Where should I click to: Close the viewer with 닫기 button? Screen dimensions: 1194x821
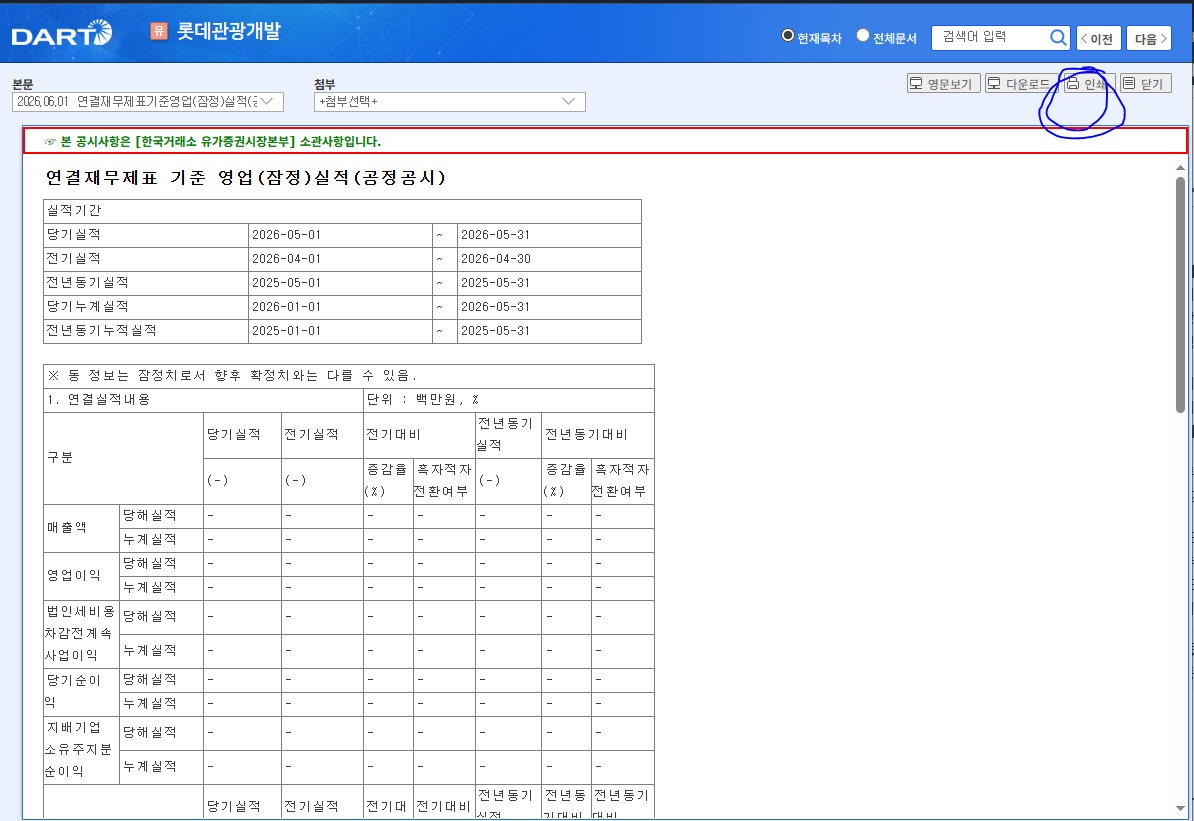1145,84
